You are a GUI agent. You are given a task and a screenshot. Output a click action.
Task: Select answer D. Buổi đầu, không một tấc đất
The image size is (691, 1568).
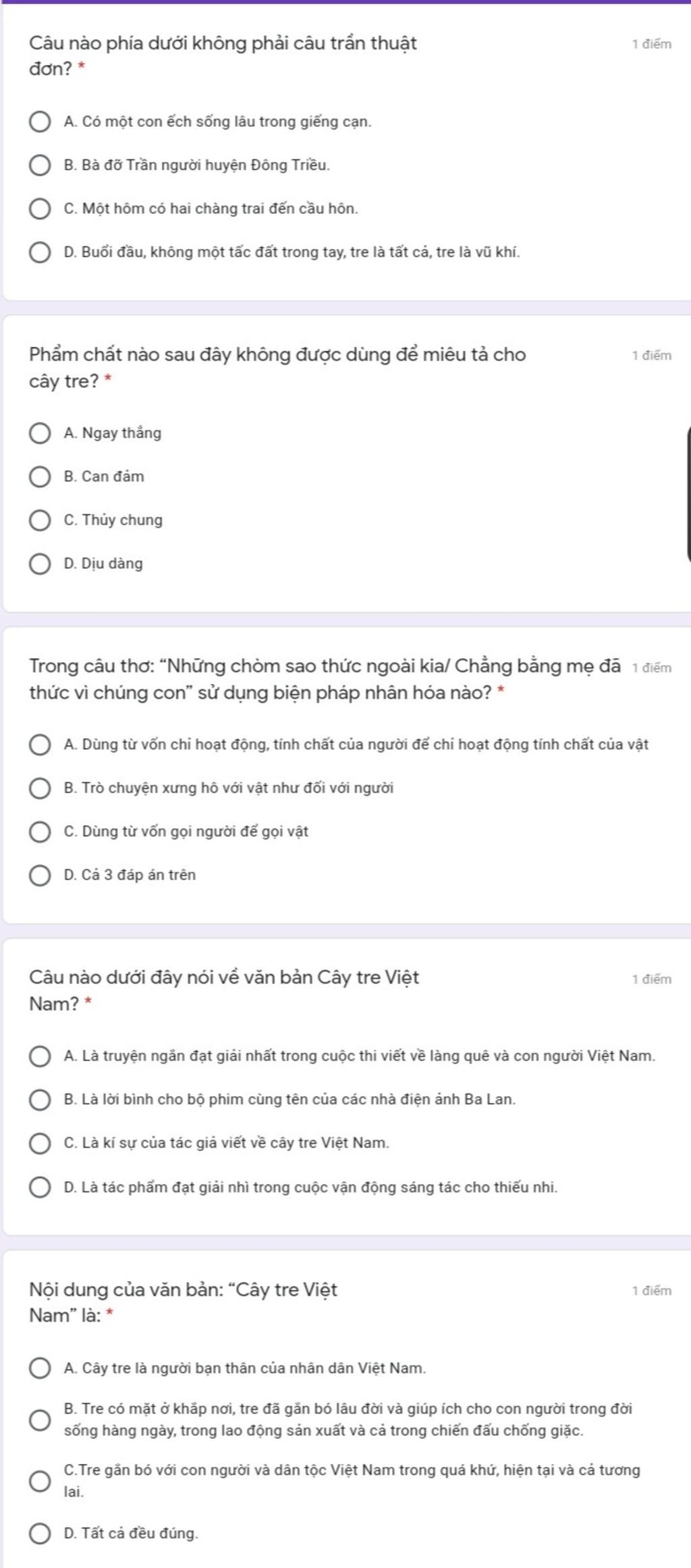pyautogui.click(x=40, y=252)
